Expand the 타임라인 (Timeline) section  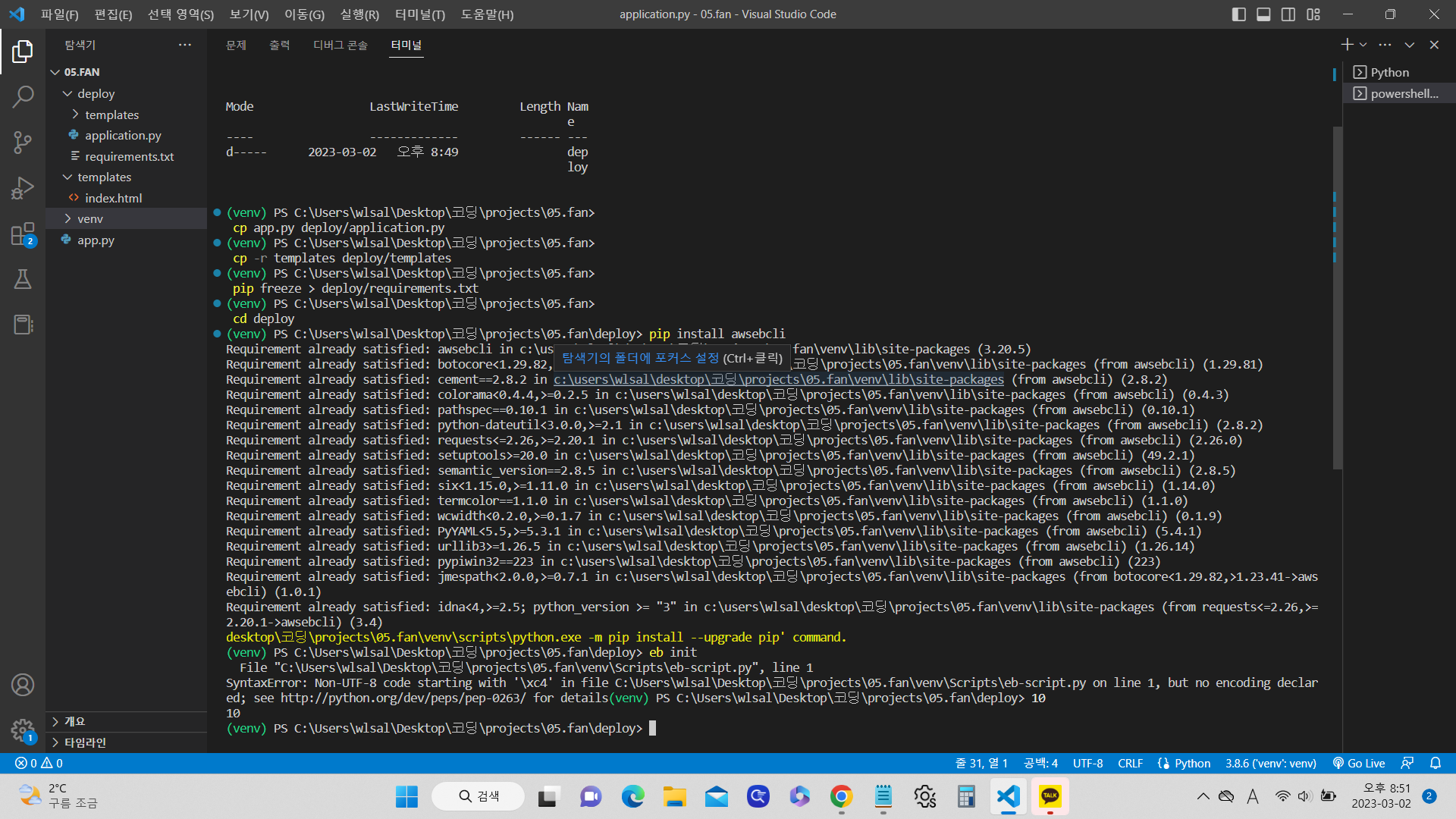coord(126,742)
